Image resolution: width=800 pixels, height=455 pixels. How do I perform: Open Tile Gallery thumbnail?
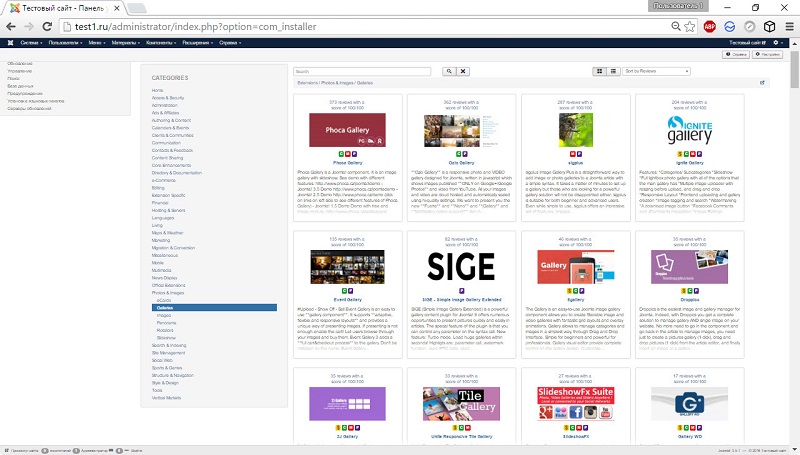click(461, 403)
